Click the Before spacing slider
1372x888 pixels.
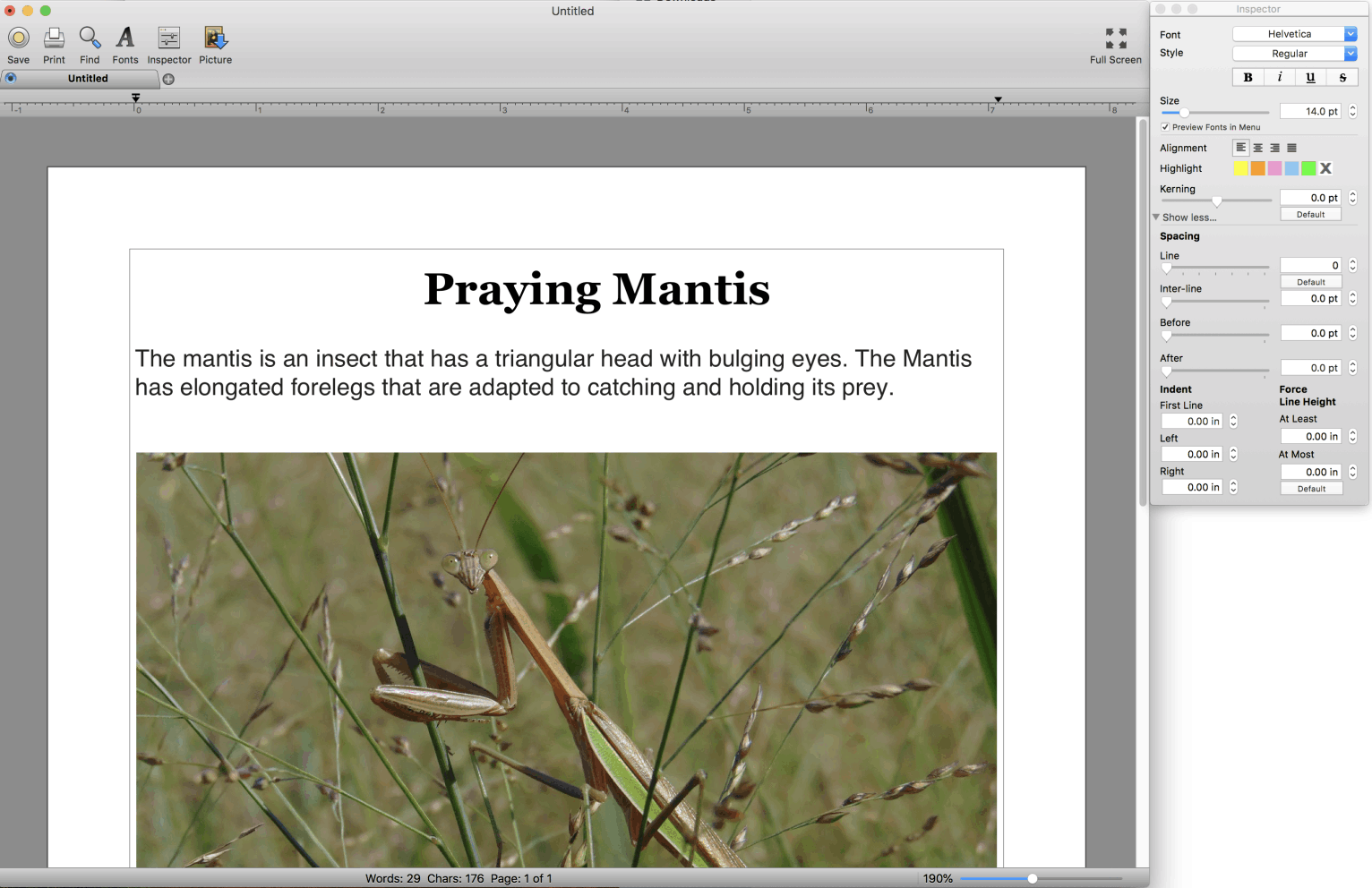[1215, 336]
